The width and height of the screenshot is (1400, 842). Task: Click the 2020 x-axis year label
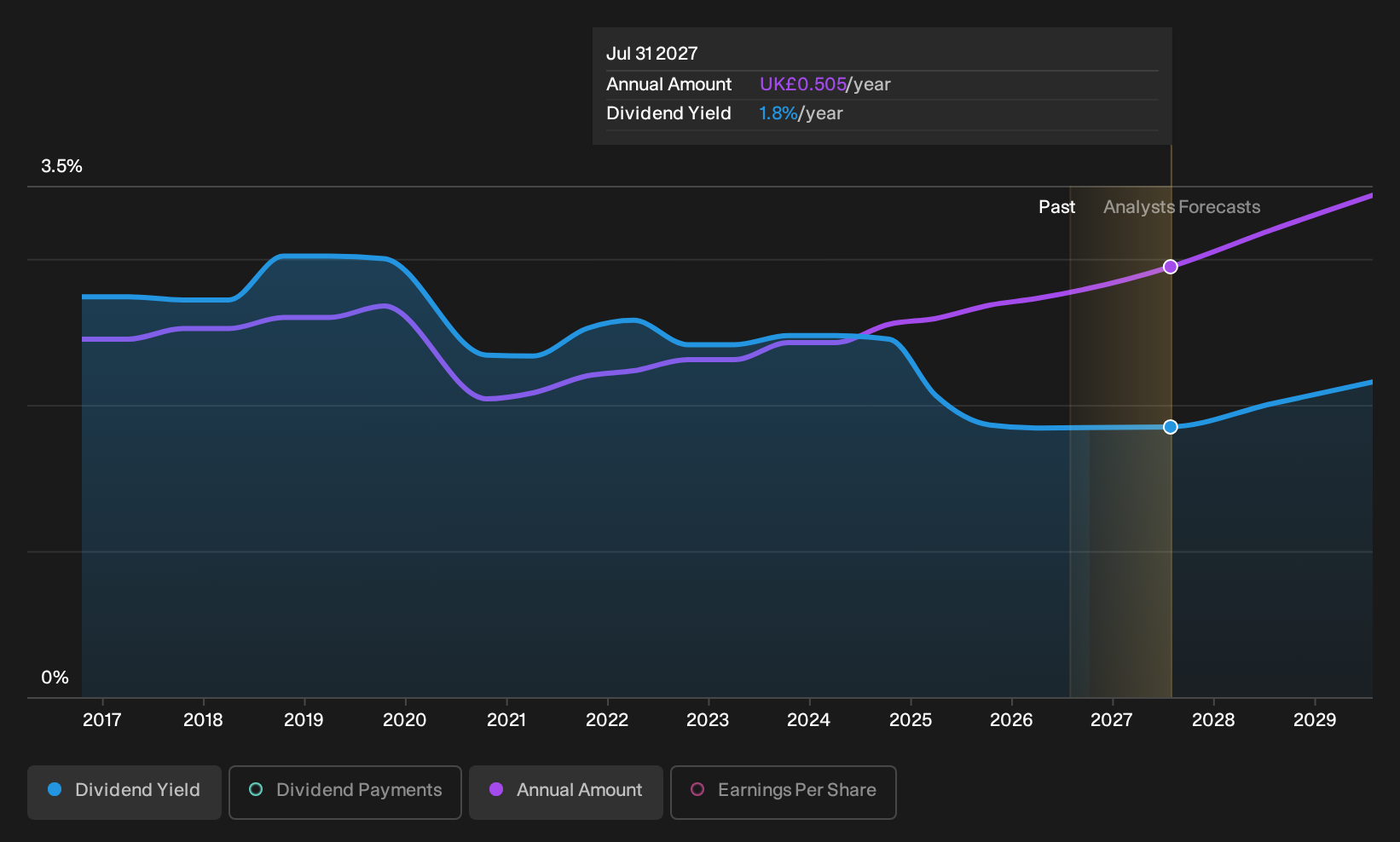[404, 720]
